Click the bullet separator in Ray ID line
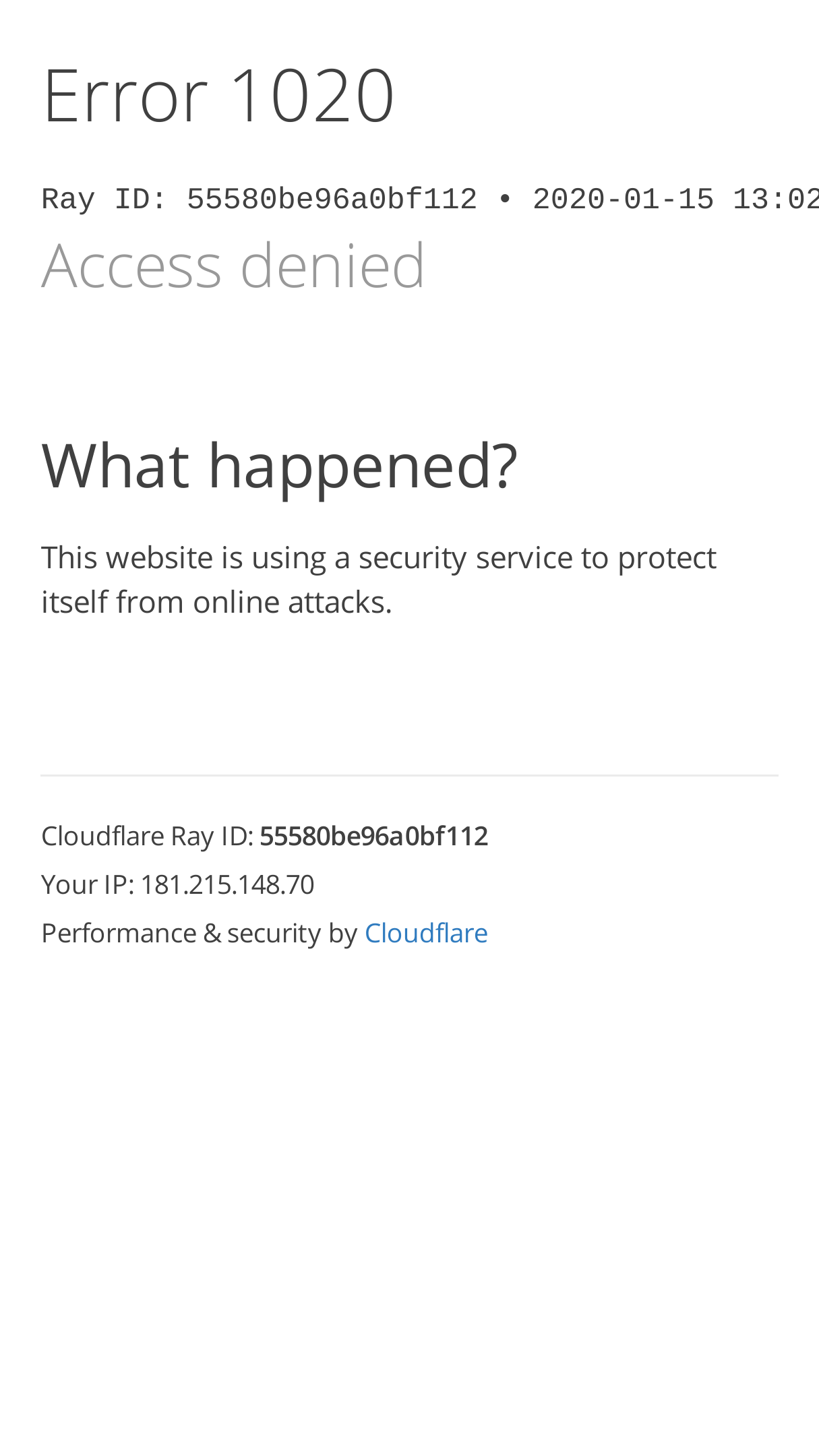This screenshot has height=1456, width=819. pyautogui.click(x=505, y=200)
